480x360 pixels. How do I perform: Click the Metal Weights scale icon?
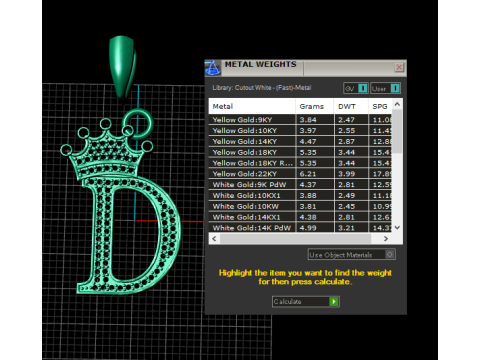(212, 68)
